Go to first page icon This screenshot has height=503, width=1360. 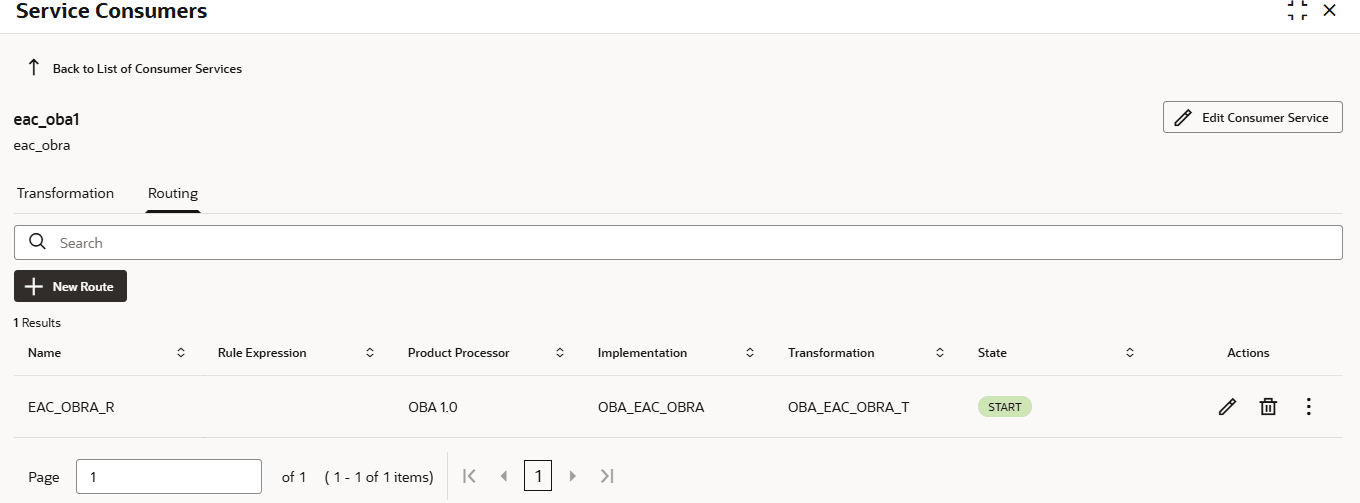(469, 477)
